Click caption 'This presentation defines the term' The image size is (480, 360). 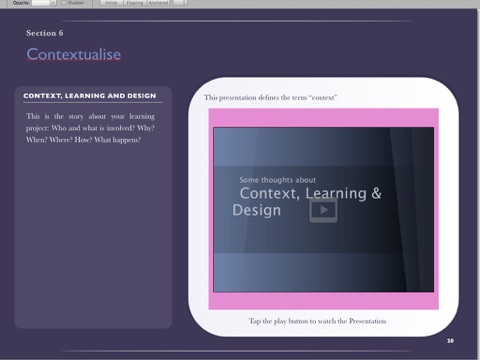tap(270, 98)
